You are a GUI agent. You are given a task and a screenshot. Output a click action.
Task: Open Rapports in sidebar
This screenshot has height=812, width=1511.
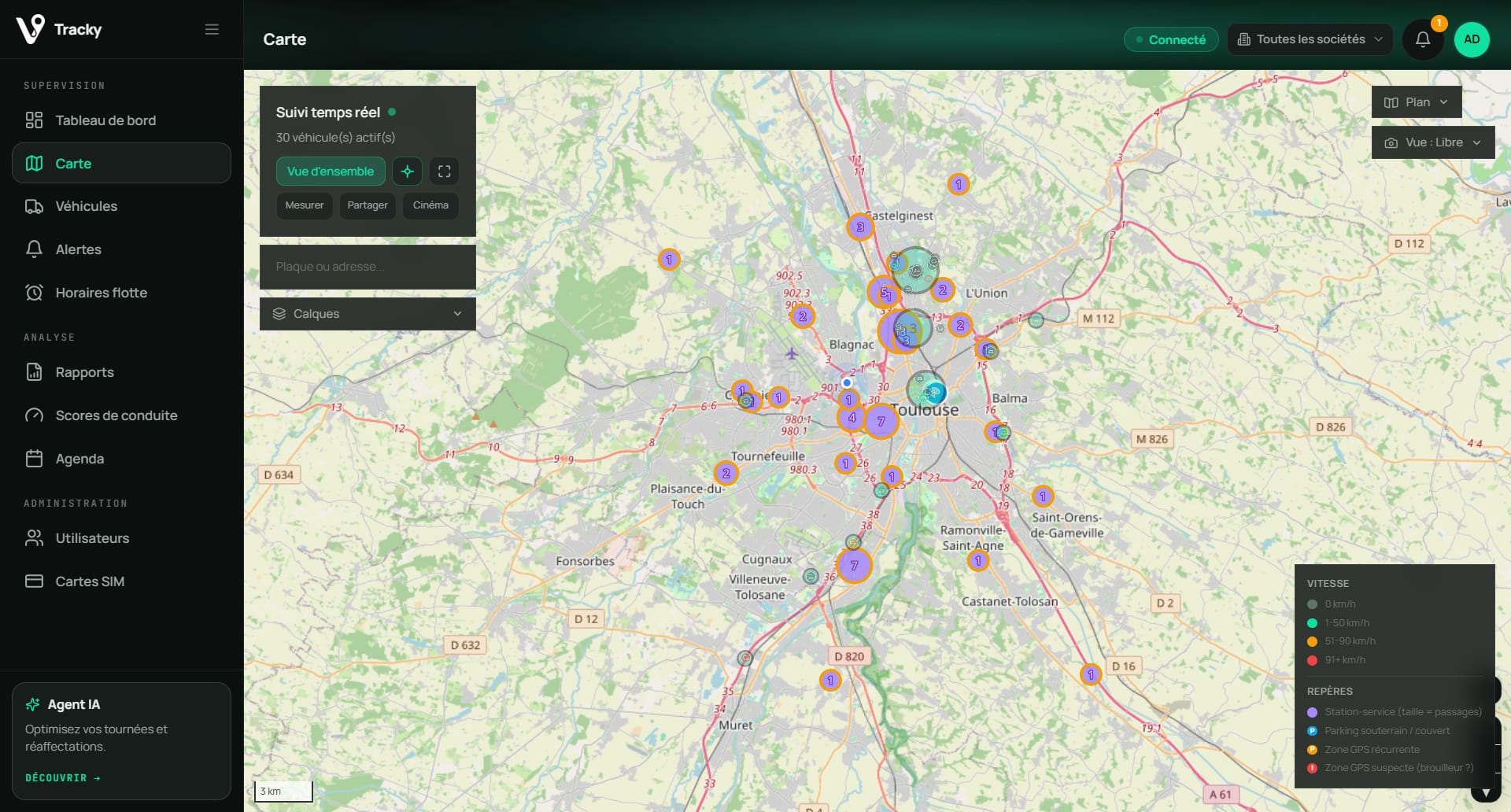(x=121, y=372)
